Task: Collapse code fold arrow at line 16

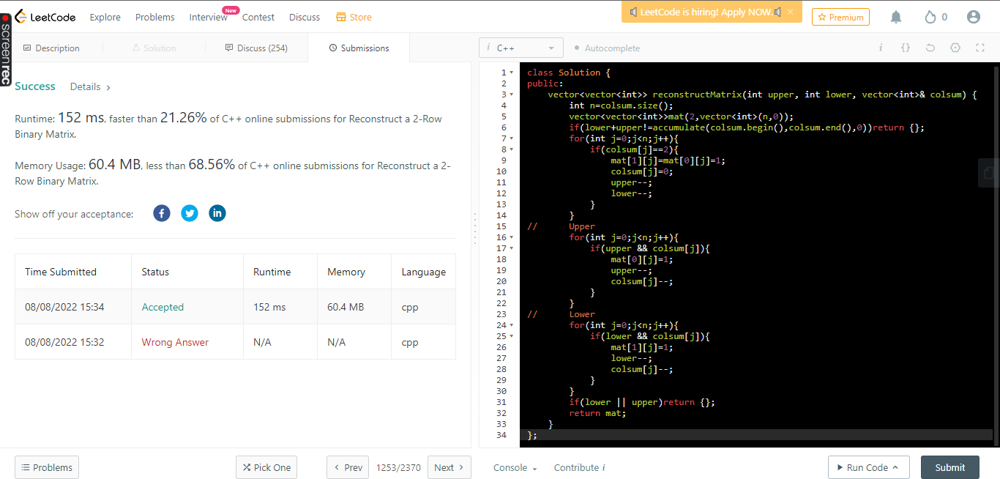Action: [x=511, y=237]
